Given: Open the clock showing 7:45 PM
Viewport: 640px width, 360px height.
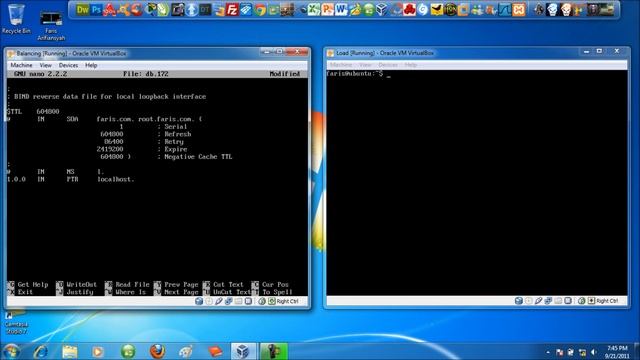Looking at the screenshot, I should [x=617, y=352].
